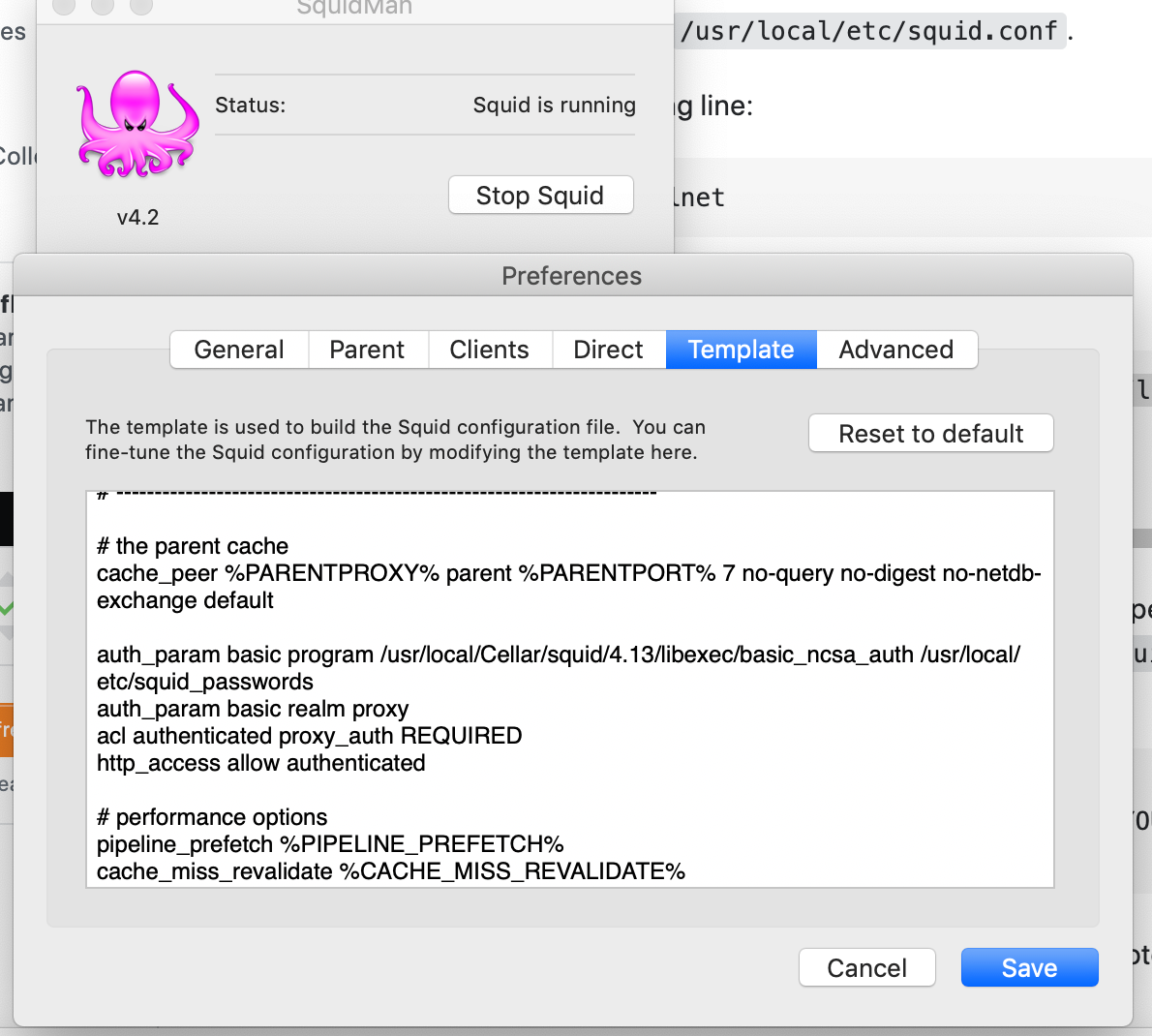Click the pipeline_prefetch %PIPELINE_PREFETCH% line
Viewport: 1152px width, 1036px height.
(330, 844)
